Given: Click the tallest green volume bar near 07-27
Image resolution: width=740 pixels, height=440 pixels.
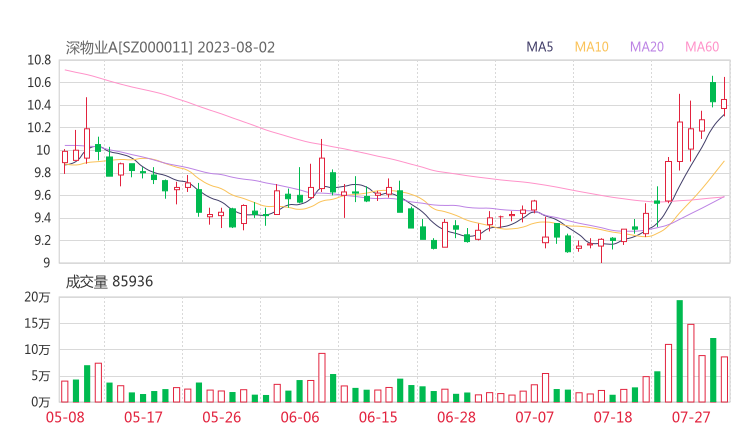Looking at the screenshot, I should [680, 351].
